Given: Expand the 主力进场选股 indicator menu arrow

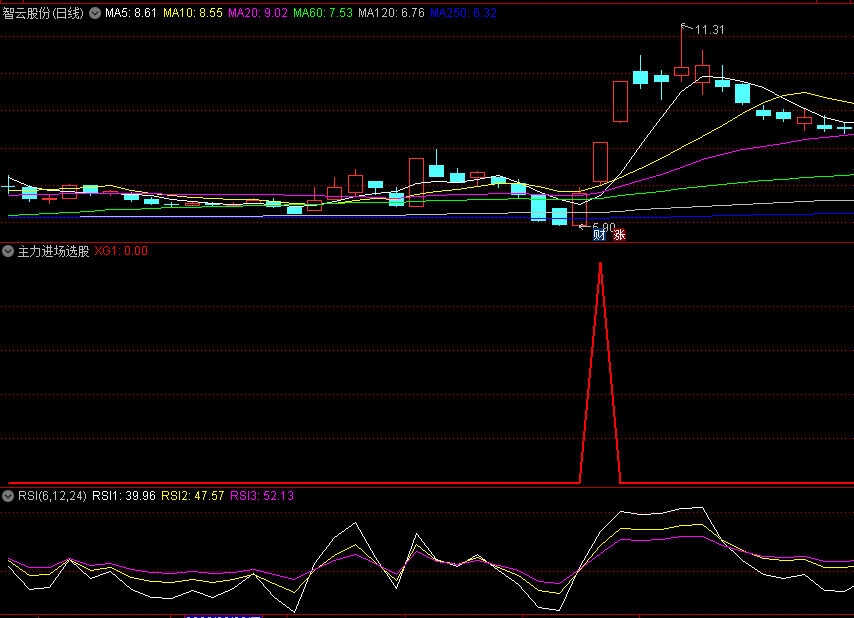Looking at the screenshot, I should (x=8, y=251).
